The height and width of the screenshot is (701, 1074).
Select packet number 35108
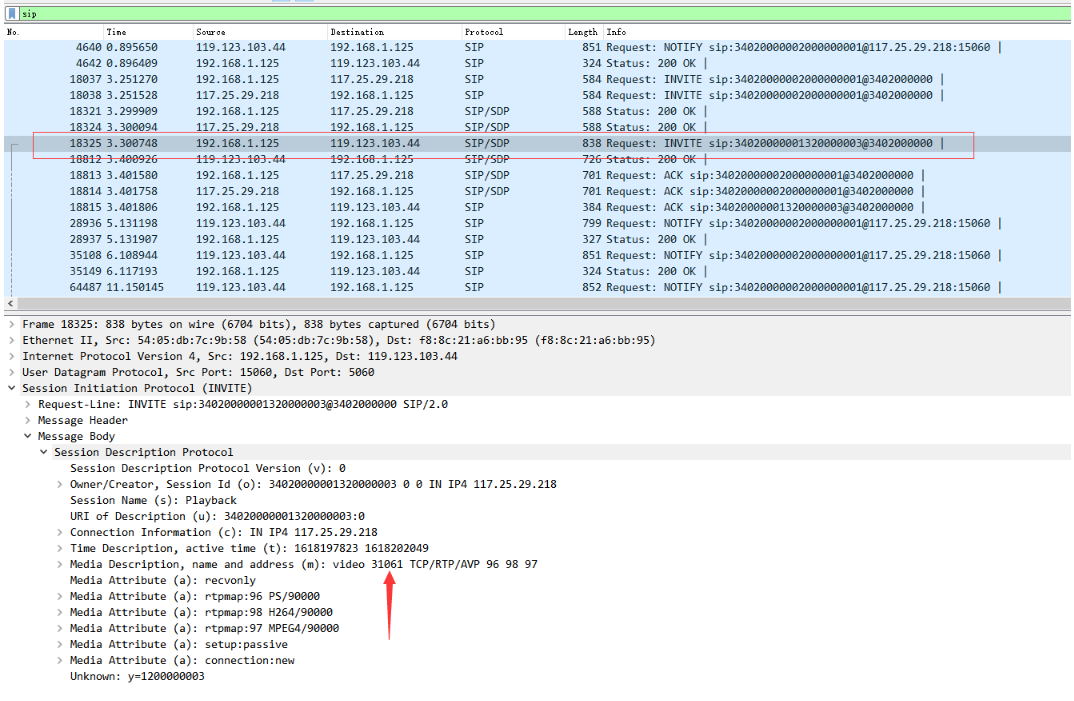click(x=537, y=255)
